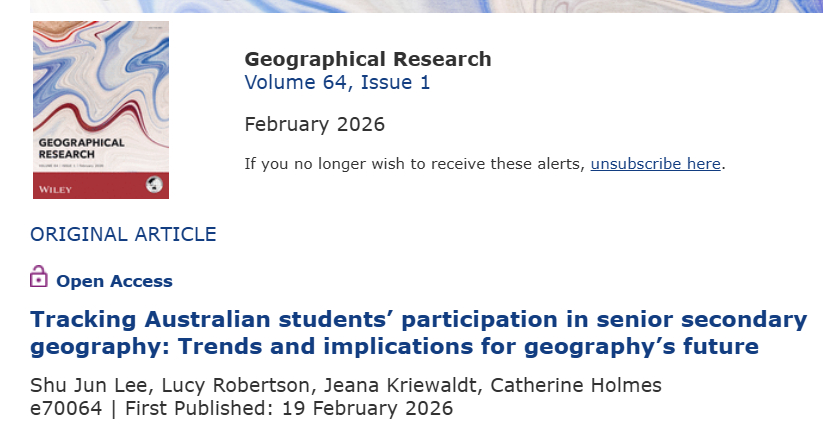Click the "unsubscribe here" link
The width and height of the screenshot is (823, 441).
655,164
